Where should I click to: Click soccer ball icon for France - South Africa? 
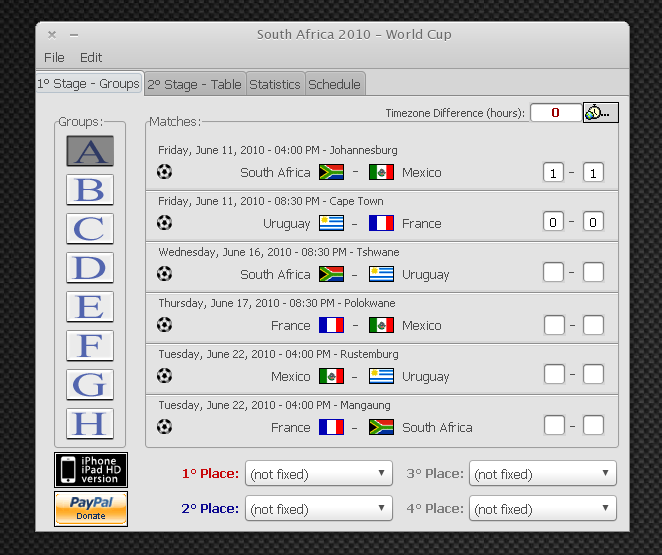pyautogui.click(x=164, y=427)
